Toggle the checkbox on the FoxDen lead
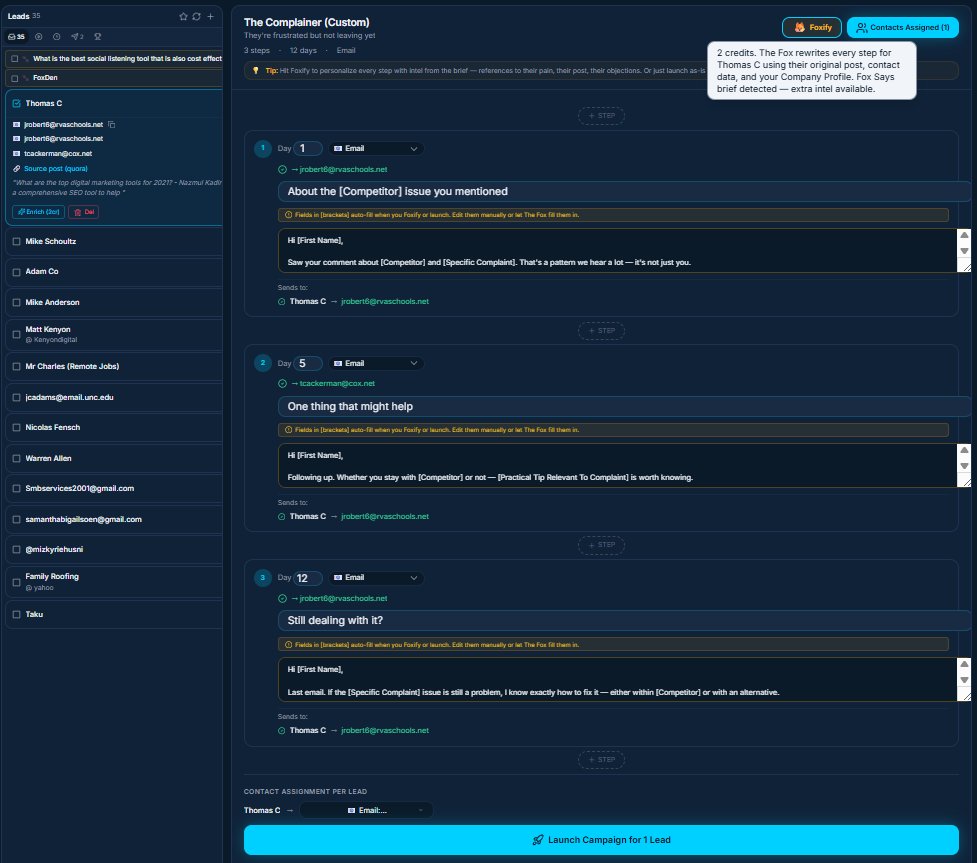This screenshot has height=863, width=977. pyautogui.click(x=14, y=77)
